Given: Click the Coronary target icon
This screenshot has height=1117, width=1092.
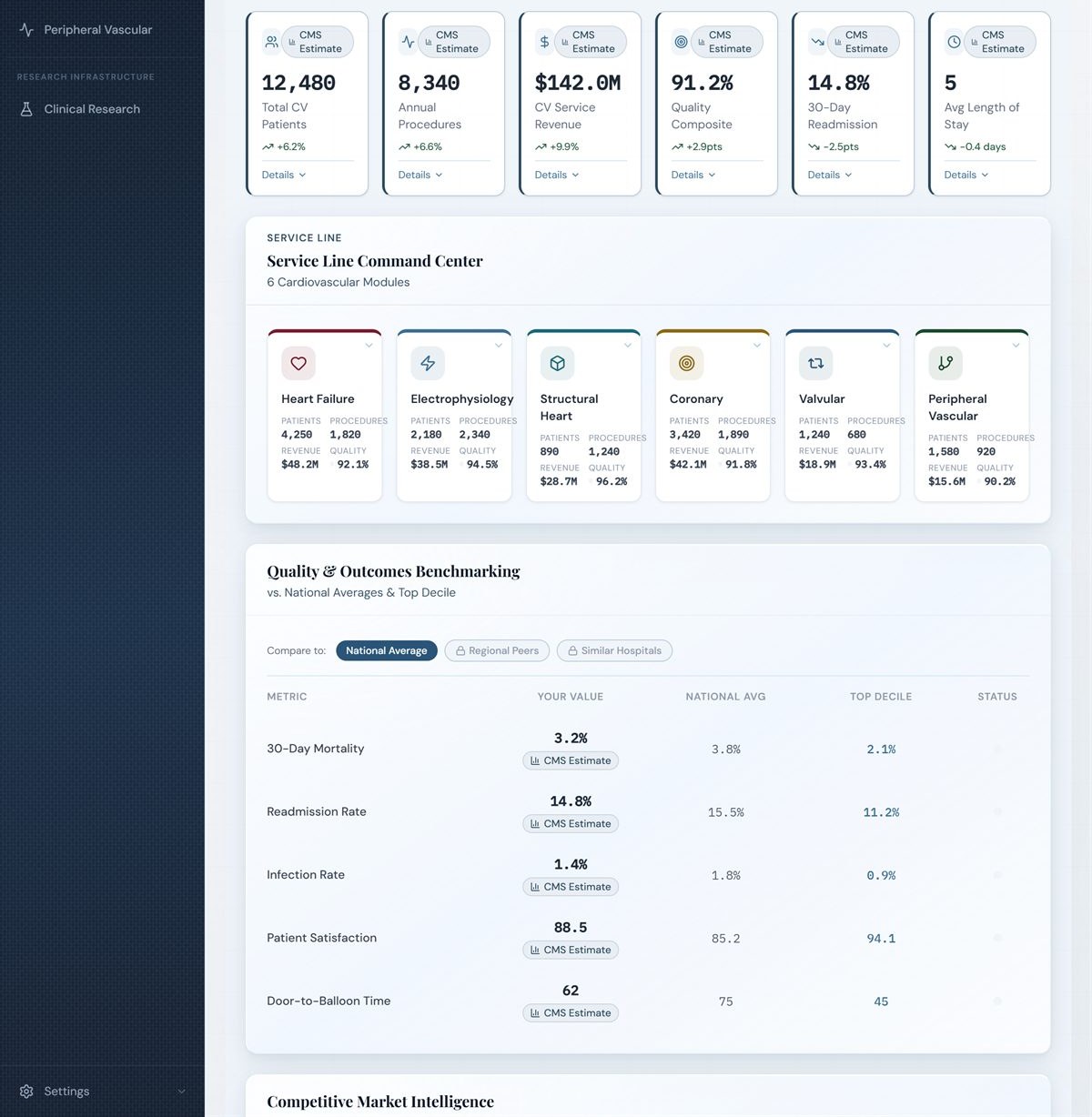Looking at the screenshot, I should point(686,363).
